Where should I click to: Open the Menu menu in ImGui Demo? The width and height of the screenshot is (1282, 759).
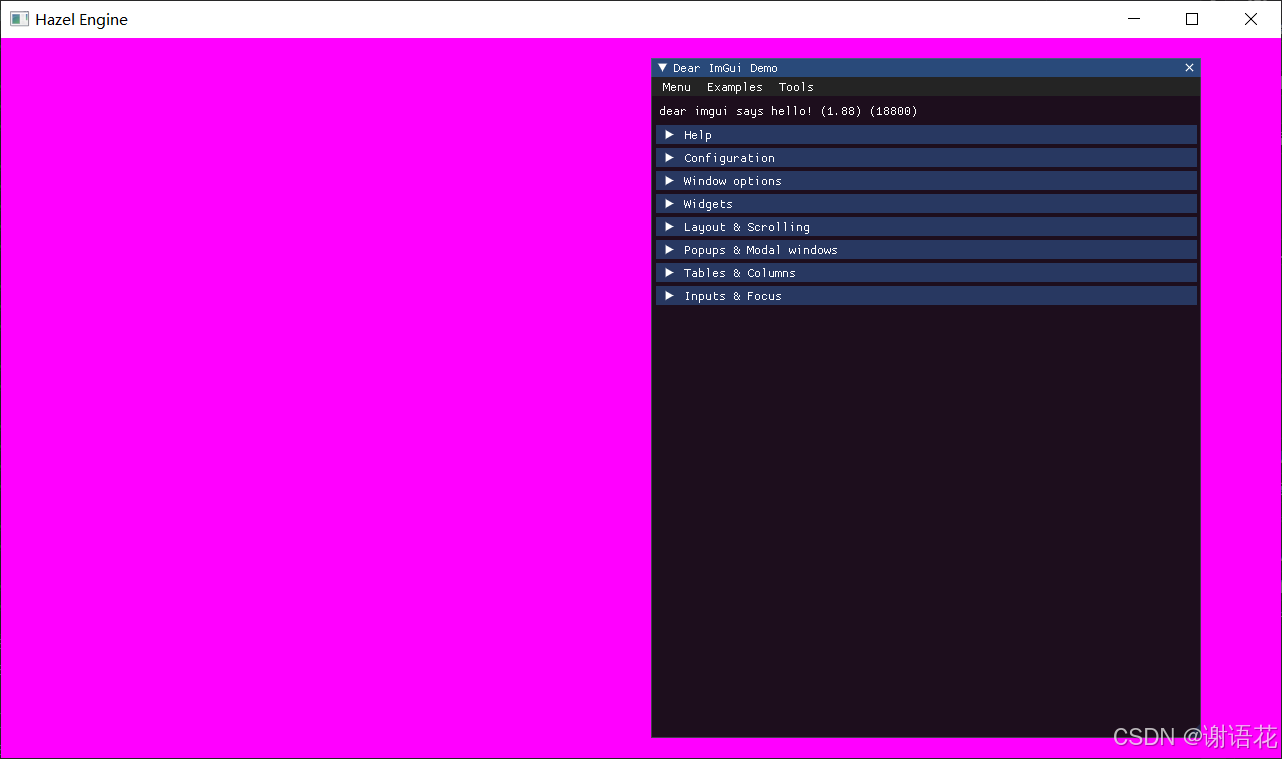tap(676, 87)
